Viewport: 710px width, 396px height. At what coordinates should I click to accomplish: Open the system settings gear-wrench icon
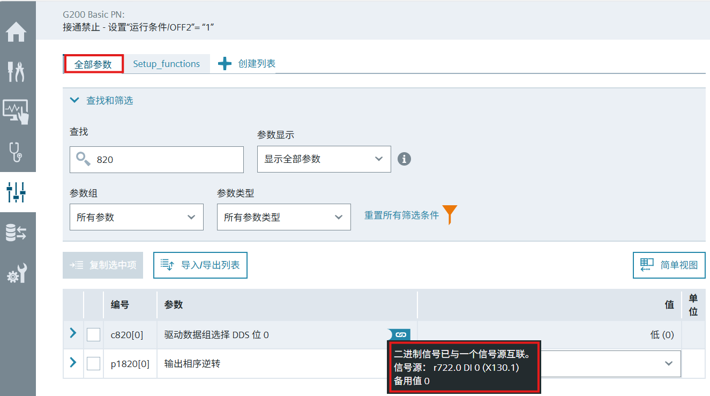[17, 273]
